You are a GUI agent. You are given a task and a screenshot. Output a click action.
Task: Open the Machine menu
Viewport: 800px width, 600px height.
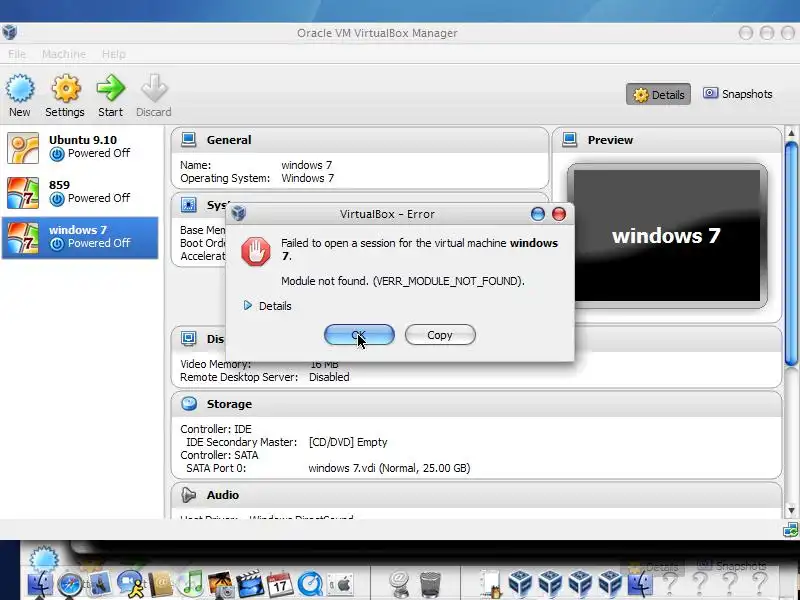(x=64, y=54)
